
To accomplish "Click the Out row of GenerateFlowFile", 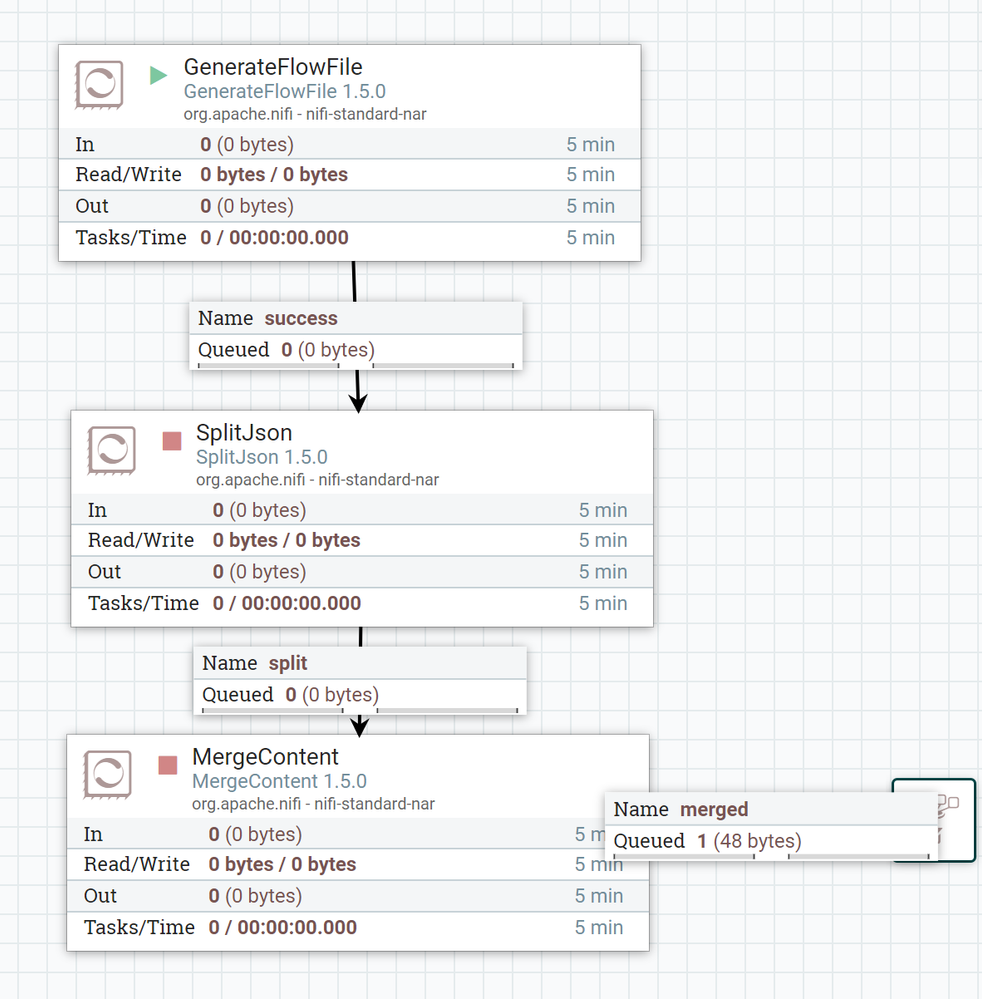I will click(349, 206).
